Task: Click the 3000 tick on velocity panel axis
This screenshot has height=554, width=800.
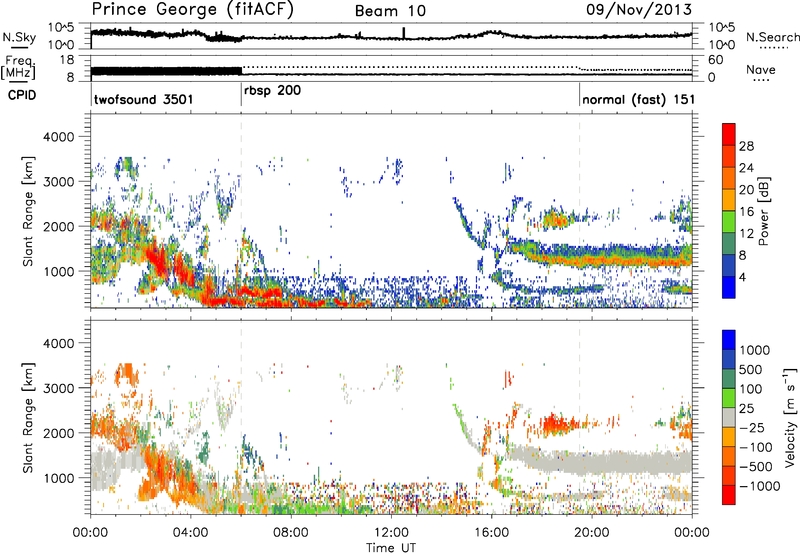Action: 58,388
